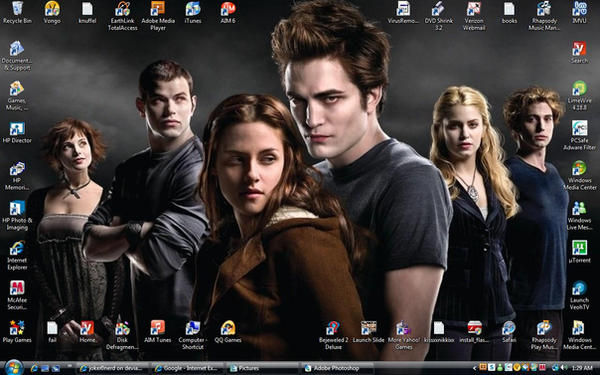The height and width of the screenshot is (375, 600).
Task: Open HP Photo & Imaging shortcut
Action: click(17, 215)
